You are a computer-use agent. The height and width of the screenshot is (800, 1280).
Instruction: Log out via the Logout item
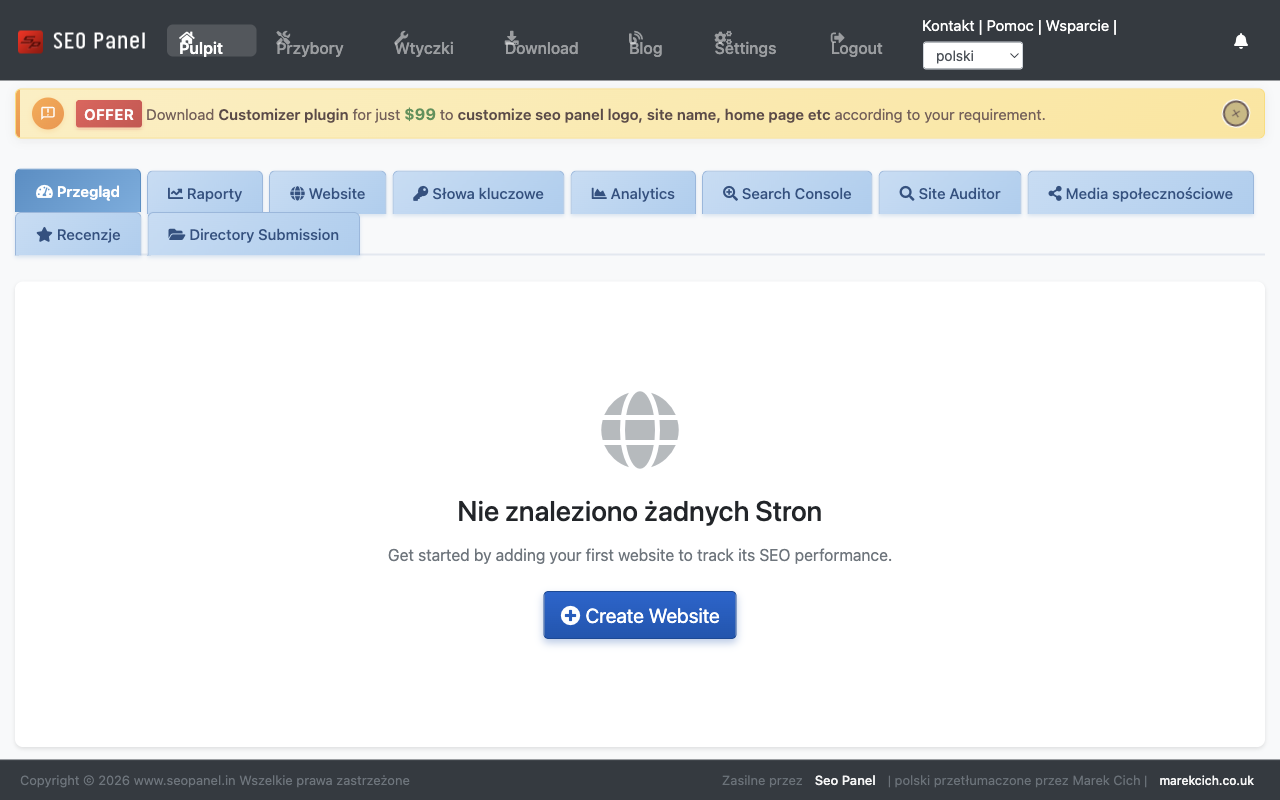pos(856,42)
